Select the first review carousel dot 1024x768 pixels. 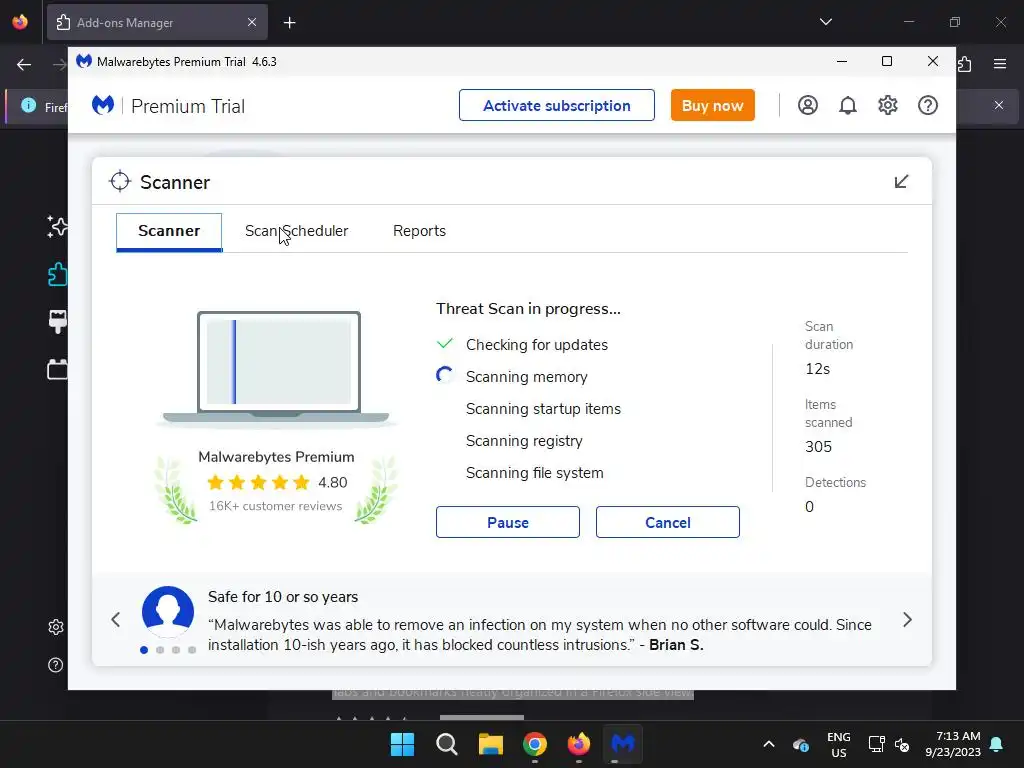click(144, 650)
